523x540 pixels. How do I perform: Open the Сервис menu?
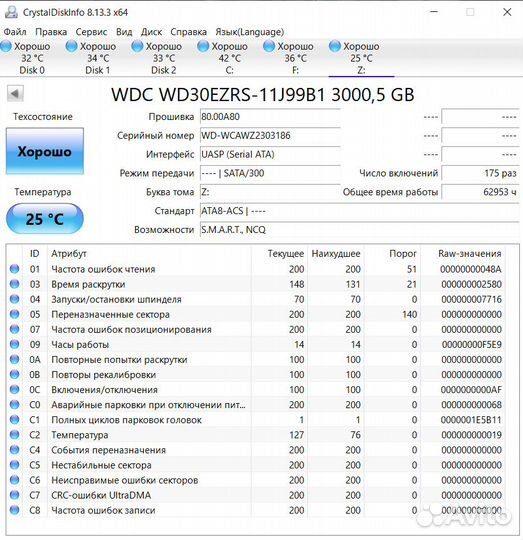click(x=91, y=32)
